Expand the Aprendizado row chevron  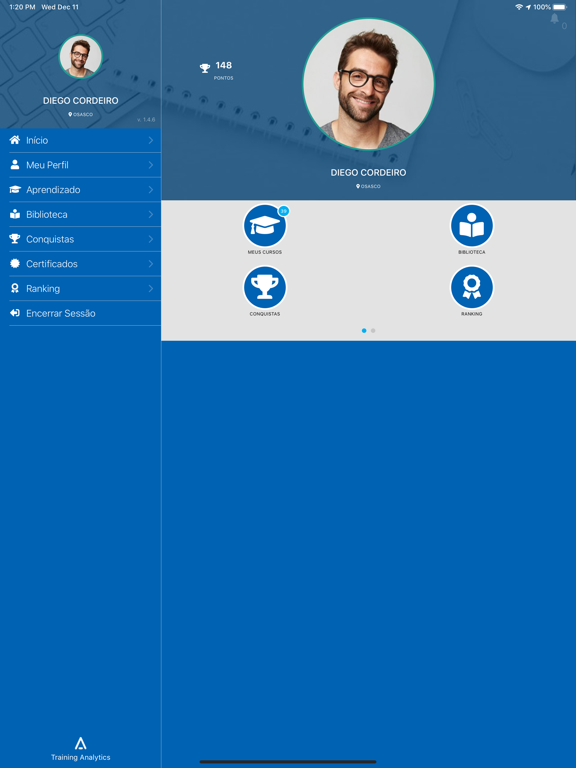151,190
